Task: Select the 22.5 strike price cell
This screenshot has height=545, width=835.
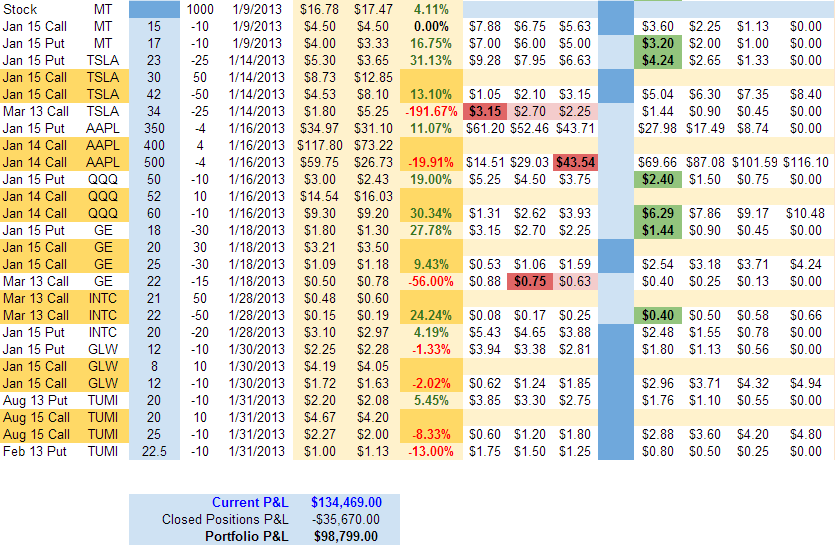Action: pyautogui.click(x=153, y=451)
